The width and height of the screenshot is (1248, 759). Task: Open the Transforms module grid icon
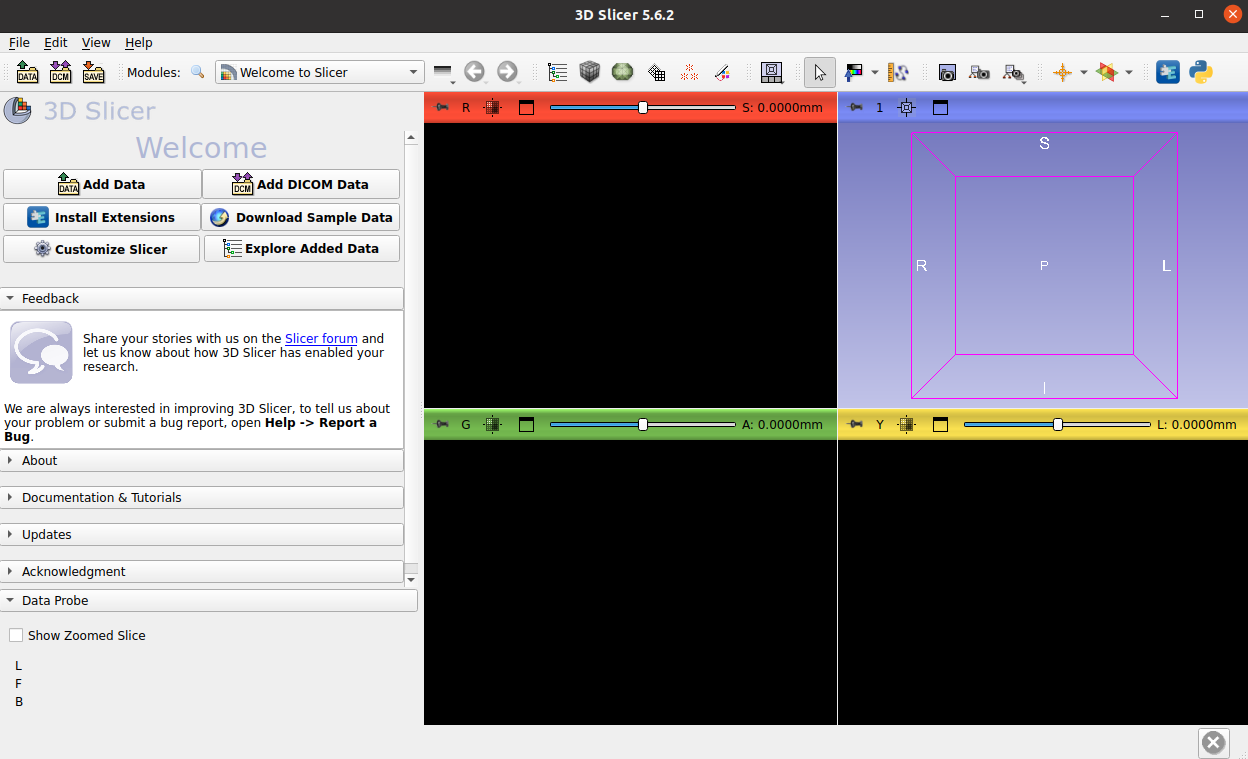coord(656,72)
